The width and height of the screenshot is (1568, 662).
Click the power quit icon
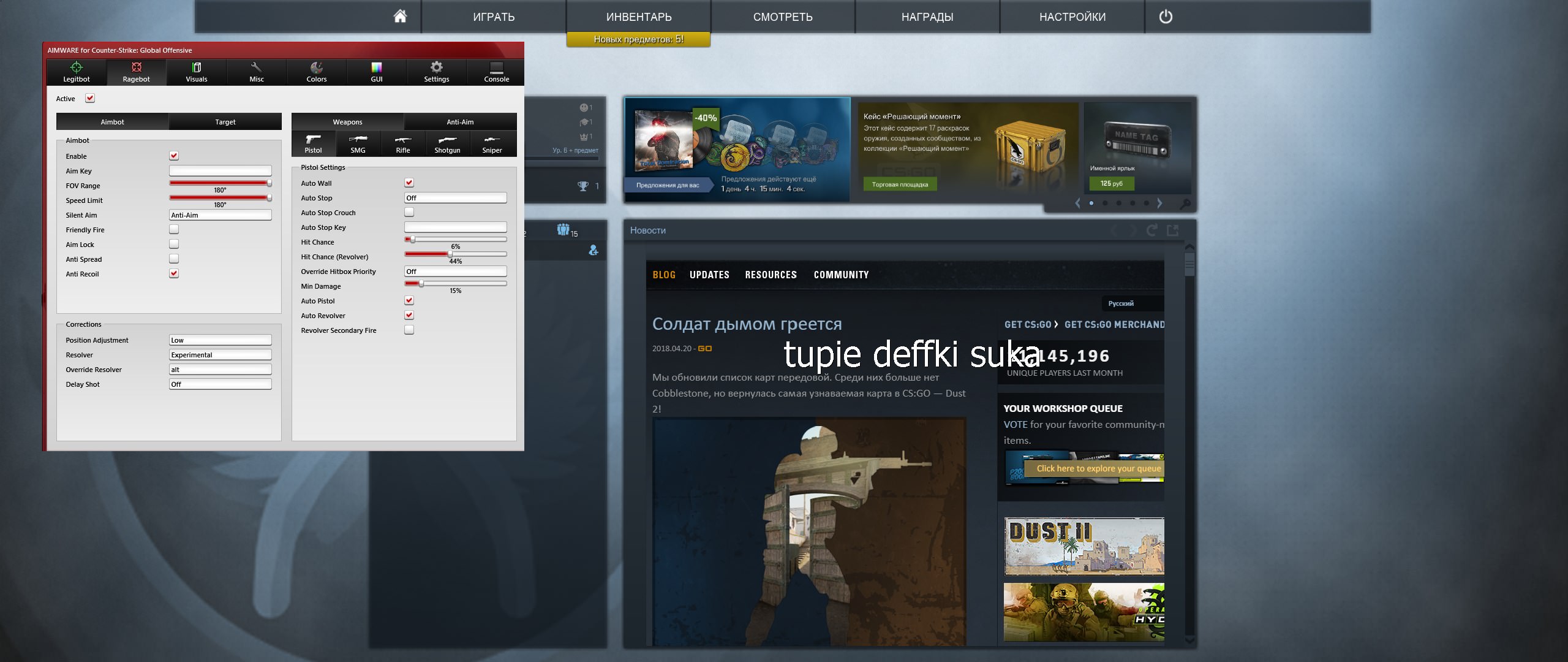[x=1166, y=17]
